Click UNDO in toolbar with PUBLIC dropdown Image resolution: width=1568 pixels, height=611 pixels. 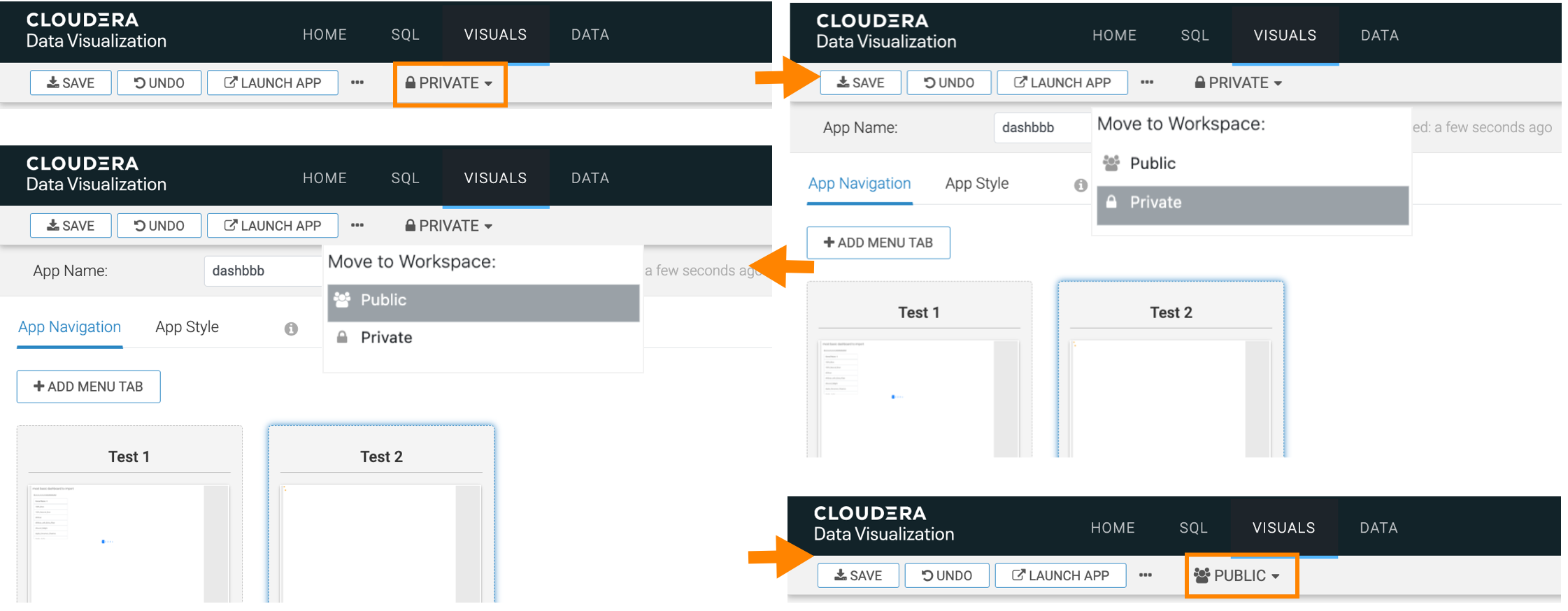[946, 575]
